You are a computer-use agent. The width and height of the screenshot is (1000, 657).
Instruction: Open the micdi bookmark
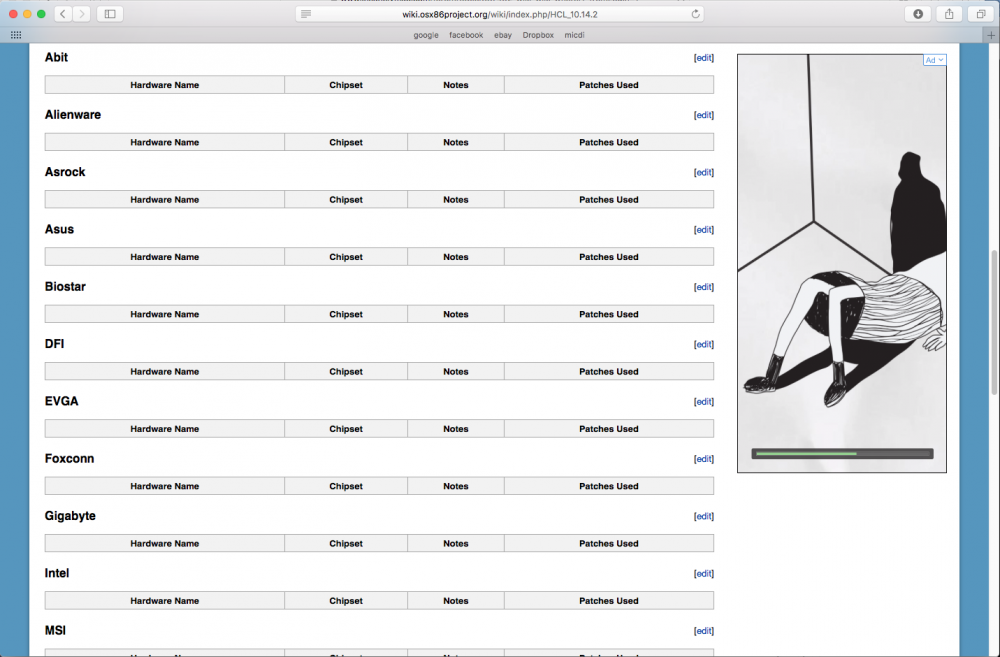pyautogui.click(x=574, y=35)
